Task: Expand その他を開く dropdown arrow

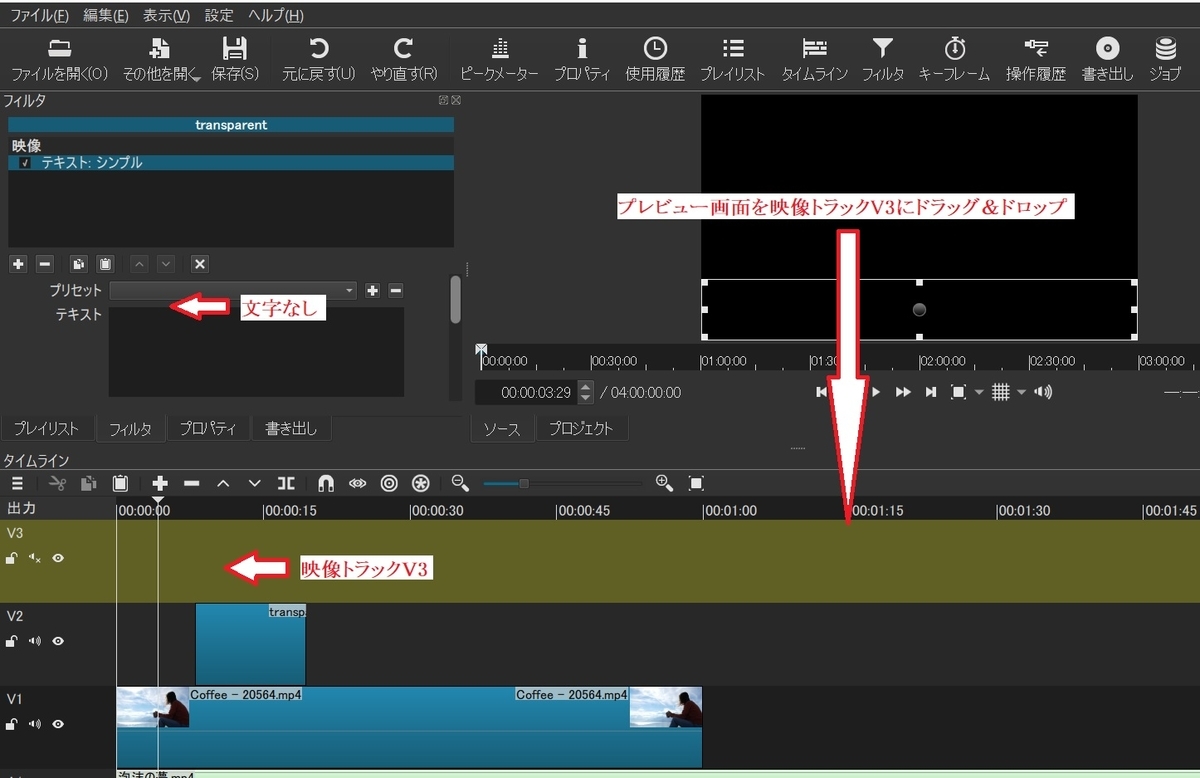Action: (x=195, y=78)
